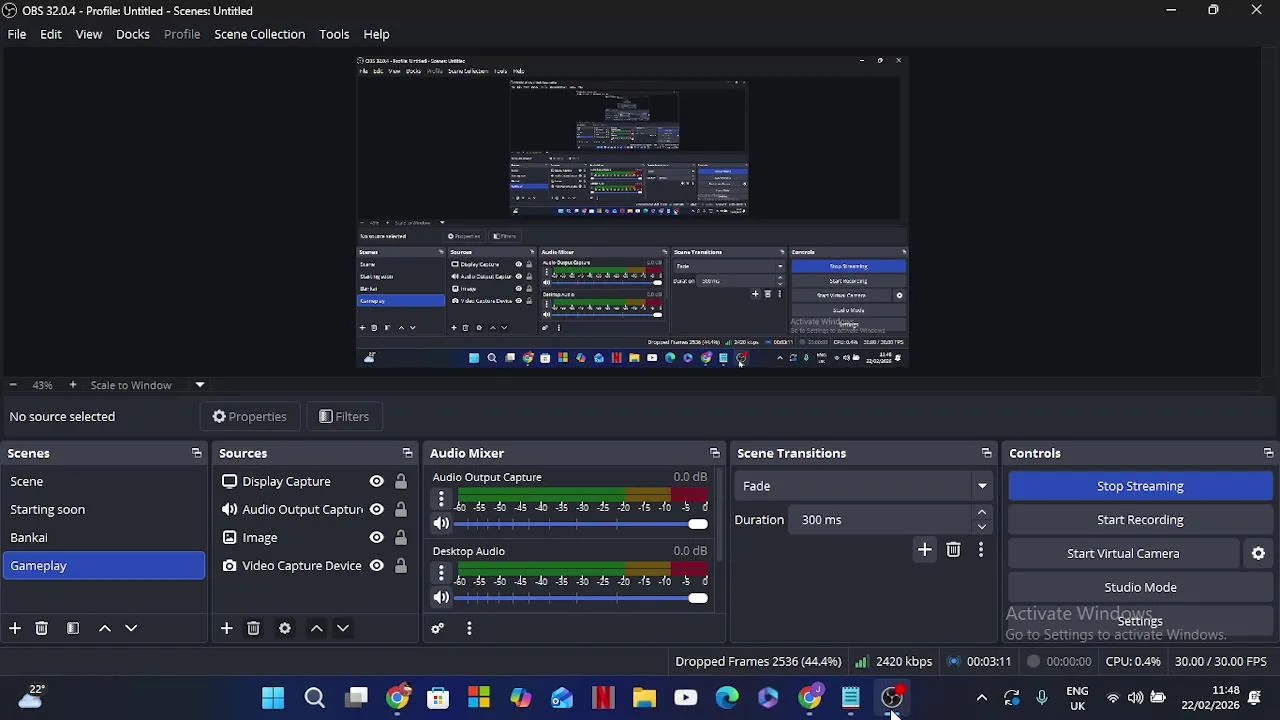The image size is (1280, 720).
Task: Click Start Recording button
Action: pyautogui.click(x=1140, y=520)
